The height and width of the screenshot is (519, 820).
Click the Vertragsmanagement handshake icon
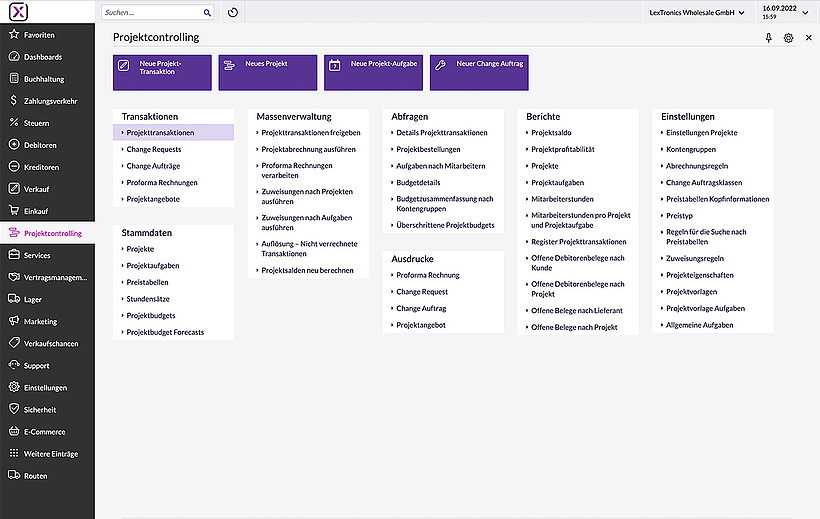coord(14,277)
